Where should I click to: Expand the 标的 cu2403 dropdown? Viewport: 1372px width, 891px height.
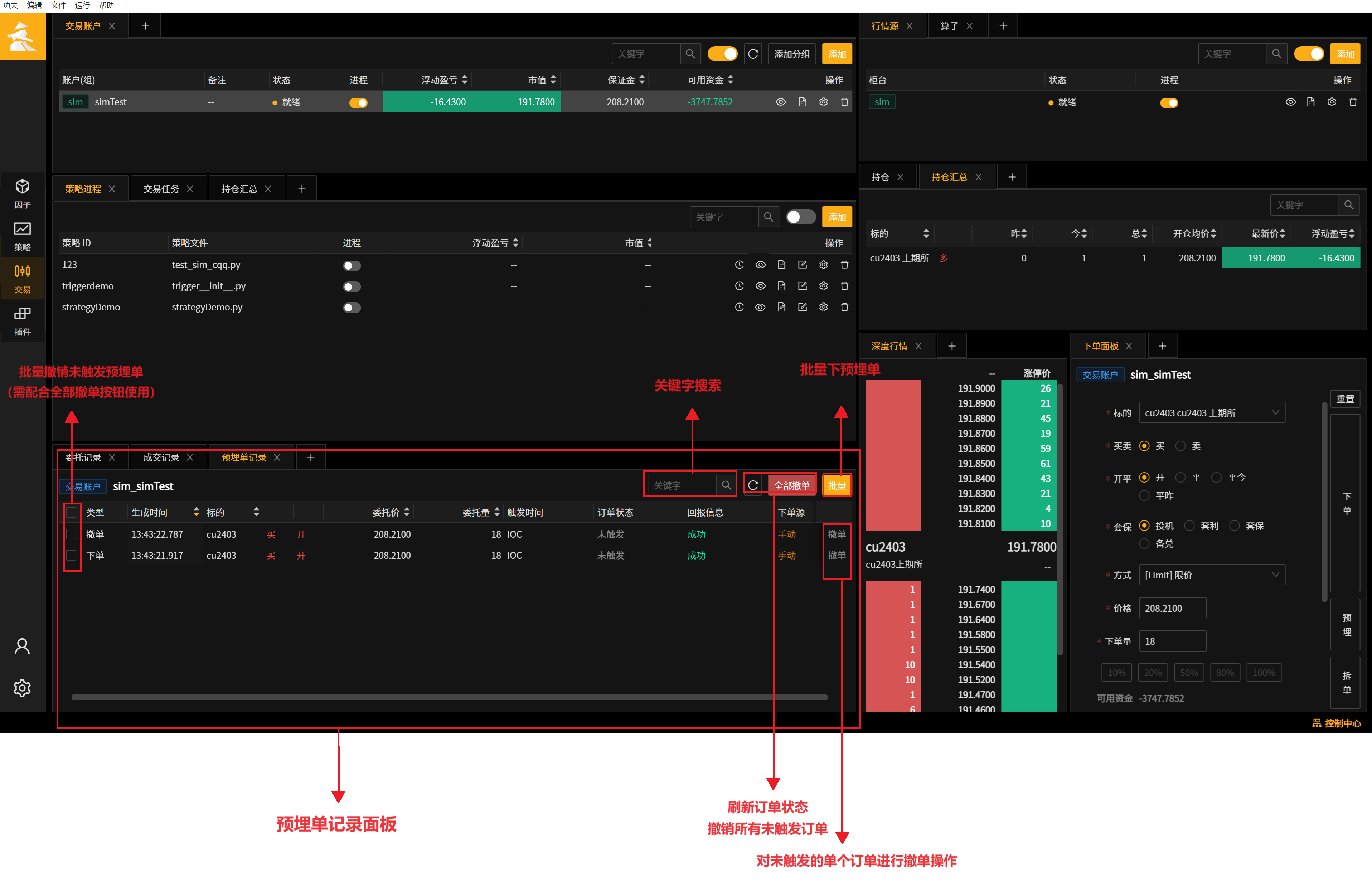tap(1212, 412)
